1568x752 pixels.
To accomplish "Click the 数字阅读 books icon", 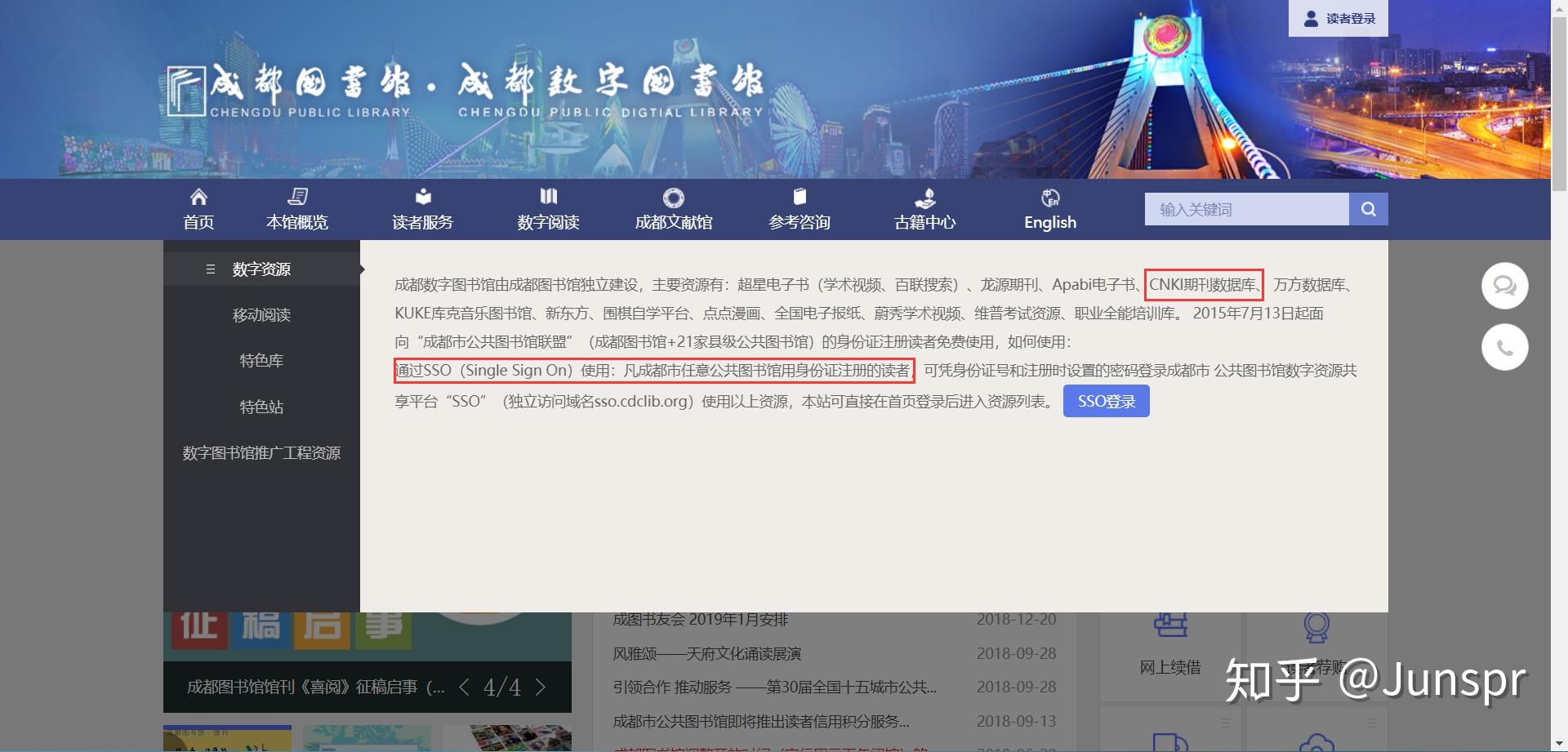I will click(549, 197).
